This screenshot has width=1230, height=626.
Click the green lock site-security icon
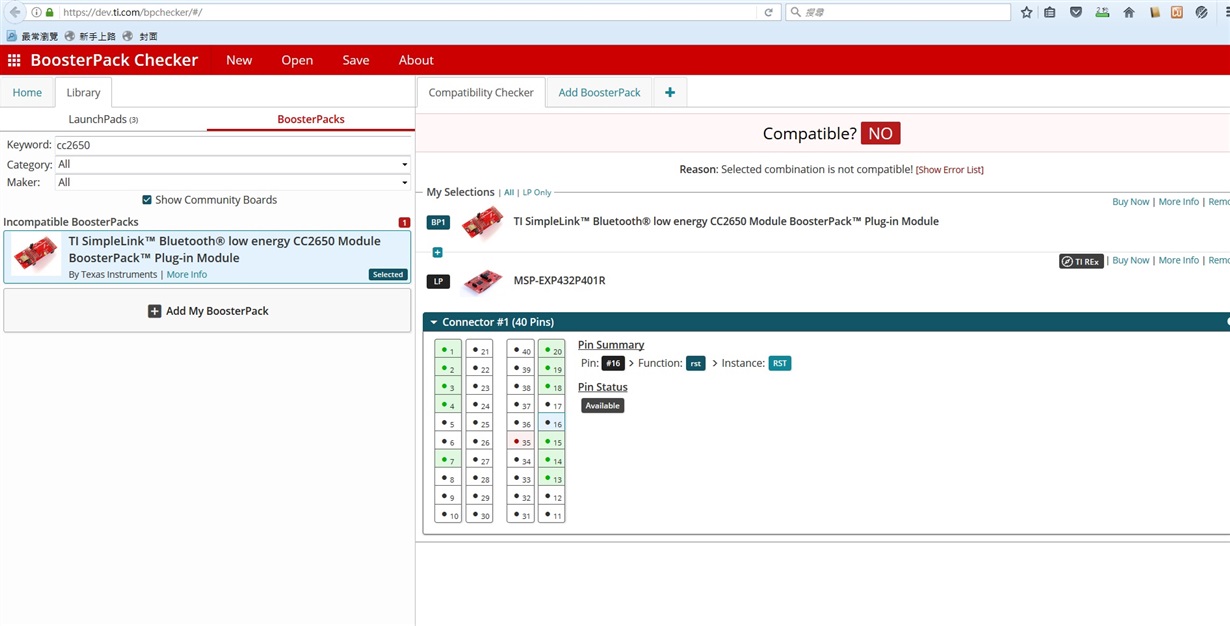click(49, 12)
